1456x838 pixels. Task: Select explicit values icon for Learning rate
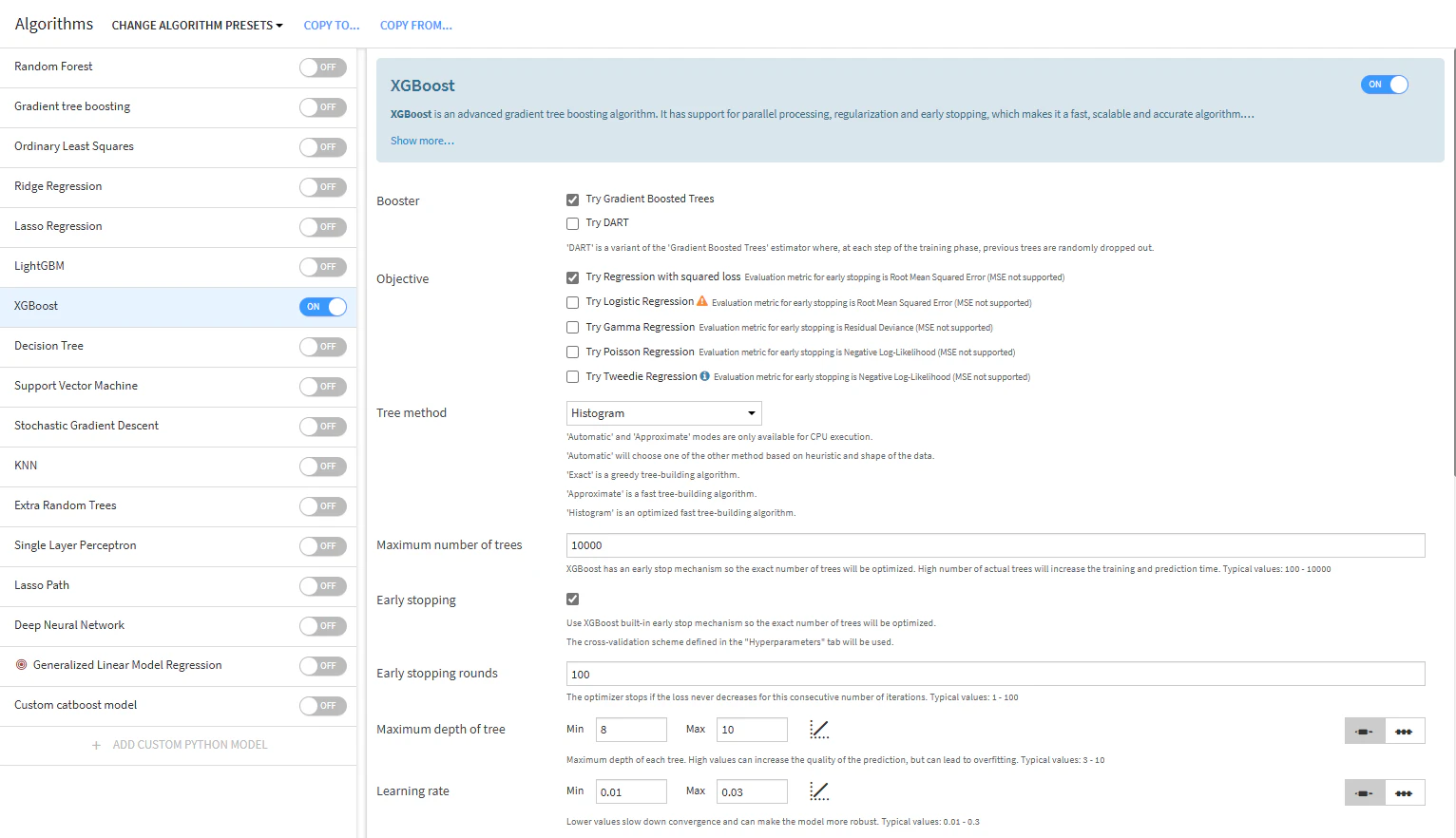click(x=1405, y=792)
